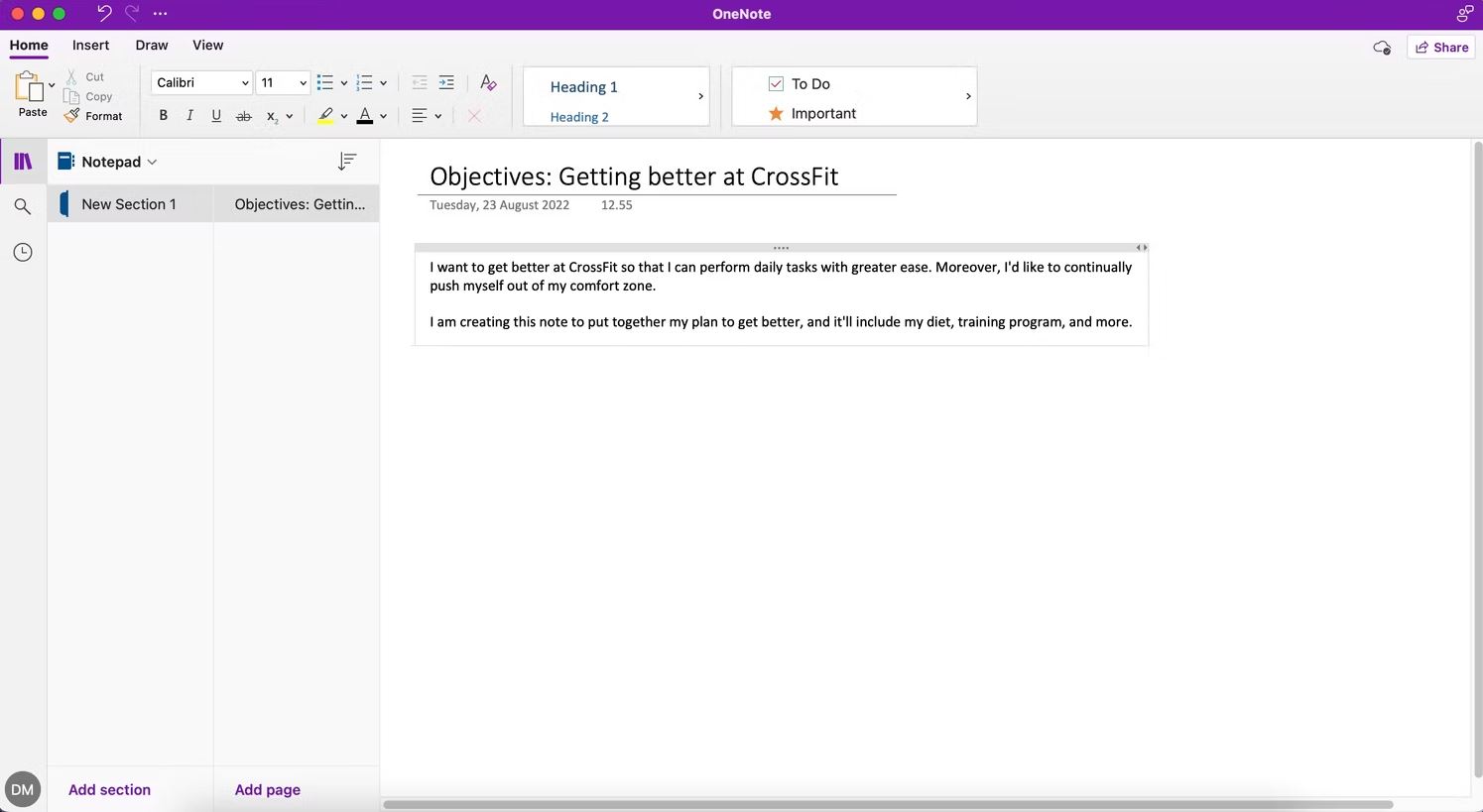Apply the yellow text highlight color
Image resolution: width=1483 pixels, height=812 pixels.
click(x=325, y=116)
